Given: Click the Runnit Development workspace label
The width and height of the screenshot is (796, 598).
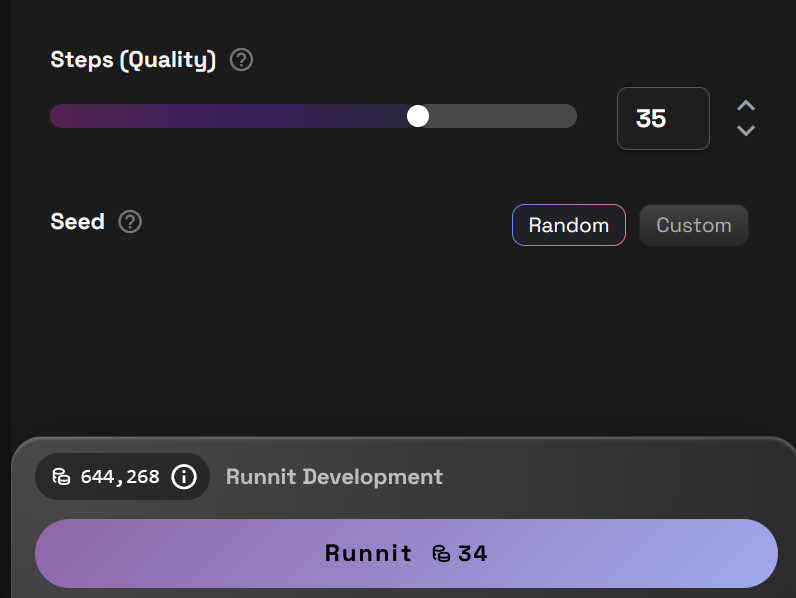Looking at the screenshot, I should point(334,477).
